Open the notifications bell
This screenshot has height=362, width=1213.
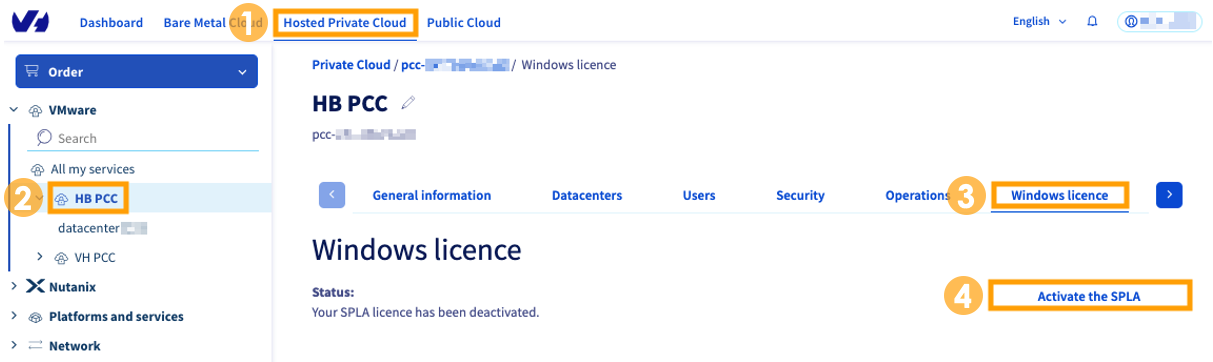(1092, 21)
